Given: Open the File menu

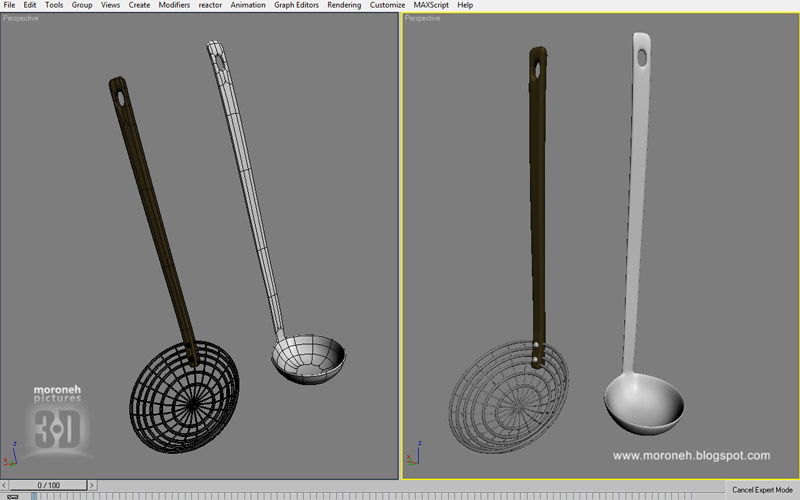Looking at the screenshot, I should pos(9,5).
